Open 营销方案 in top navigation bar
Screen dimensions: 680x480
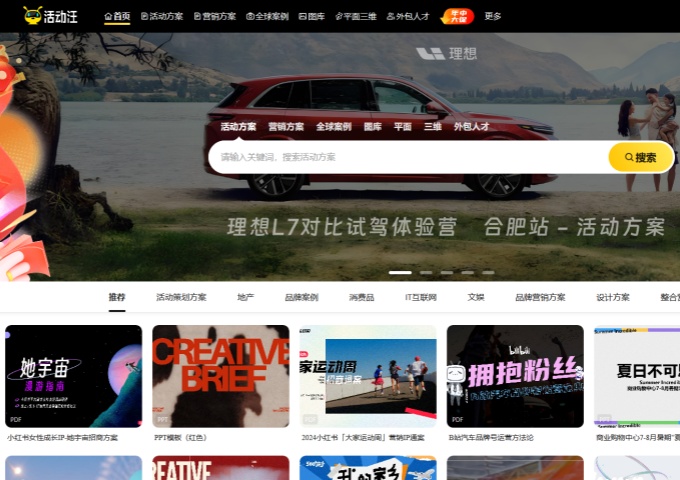215,16
